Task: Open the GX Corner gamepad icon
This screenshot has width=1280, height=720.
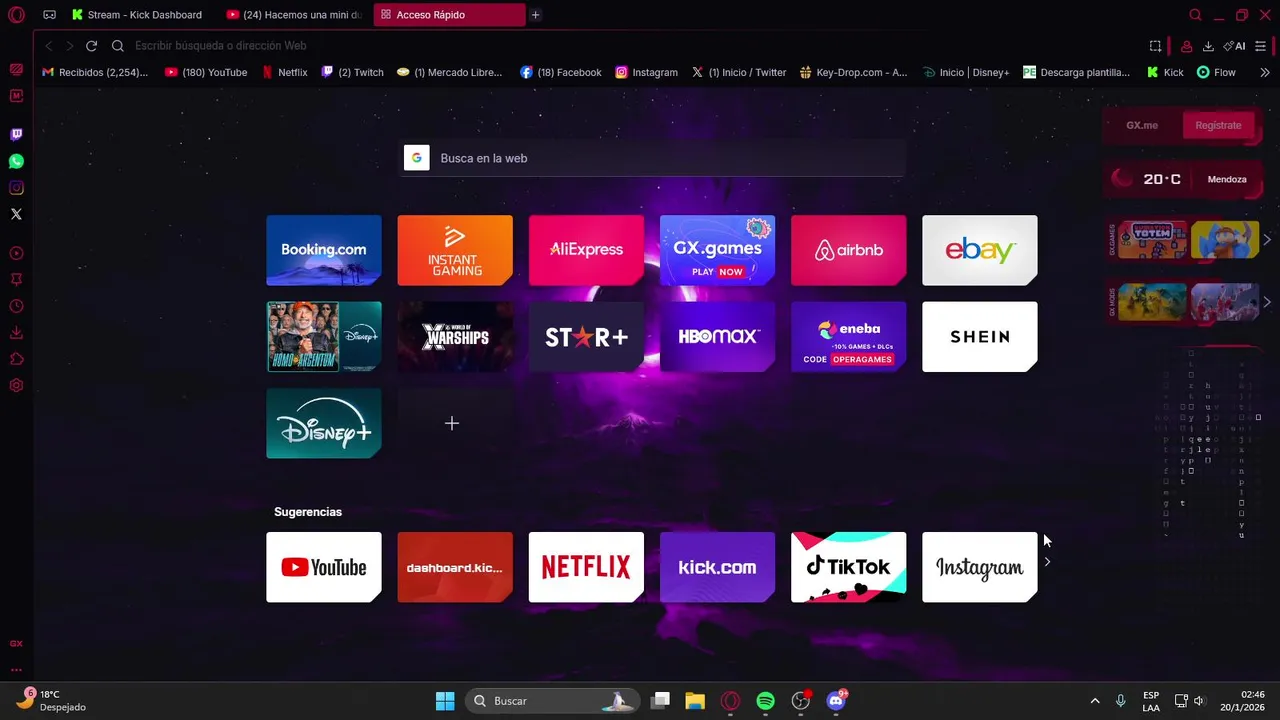Action: (x=49, y=15)
